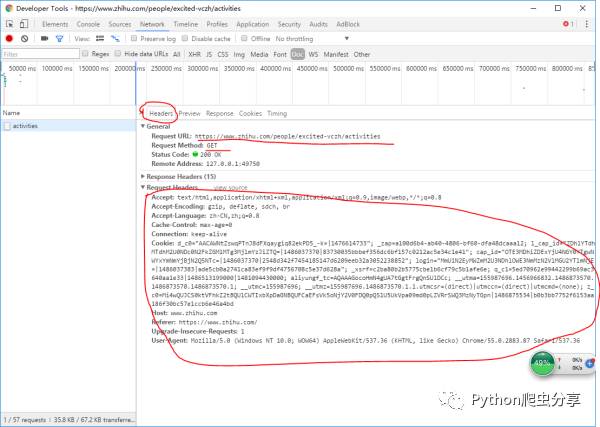Open the red error count indicator
The width and height of the screenshot is (600, 427).
[x=568, y=24]
